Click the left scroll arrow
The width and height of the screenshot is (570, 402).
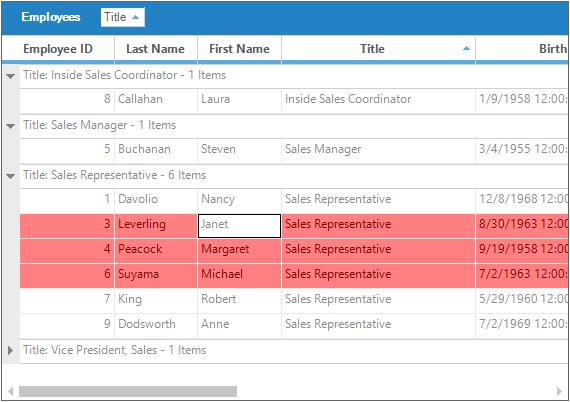11,391
